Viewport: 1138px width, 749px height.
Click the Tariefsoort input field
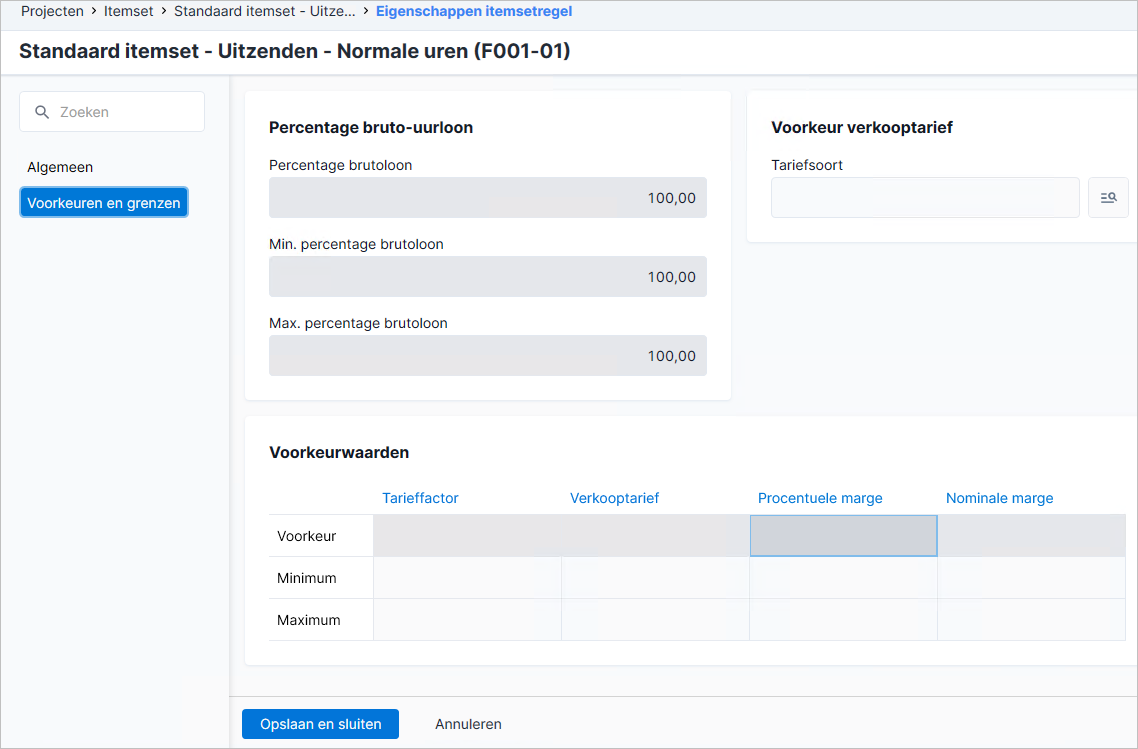tap(925, 197)
